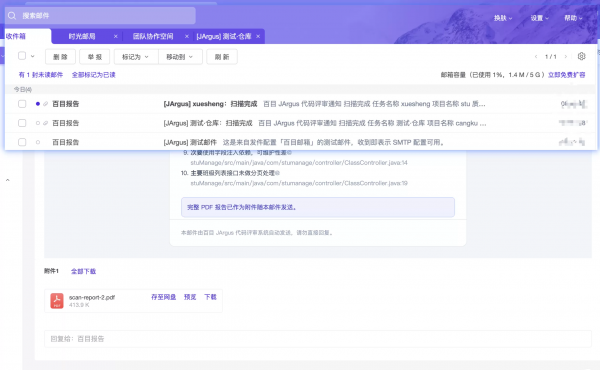600x370 pixels.
Task: Click the attachment paperclip on the xuesheng email
Action: (x=45, y=104)
